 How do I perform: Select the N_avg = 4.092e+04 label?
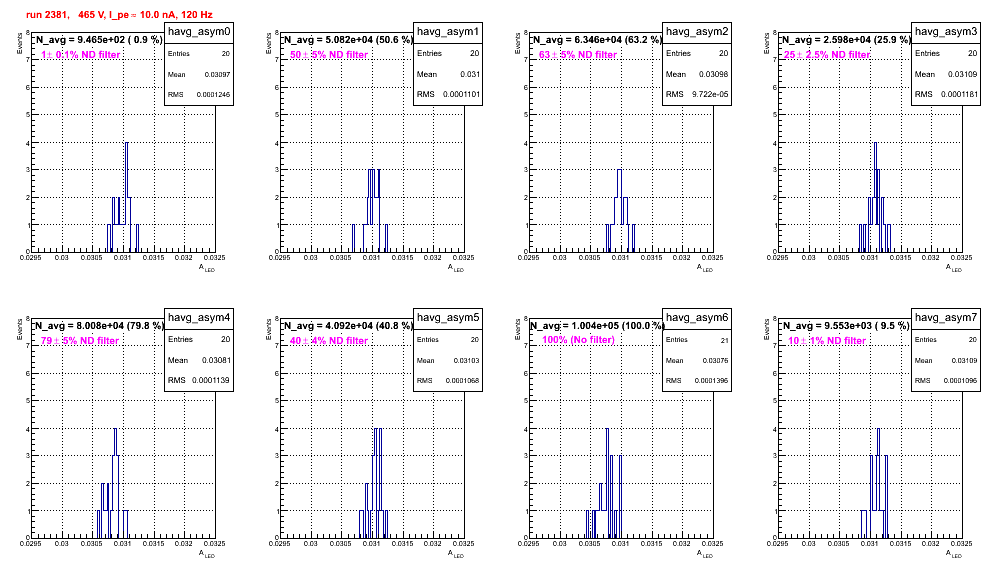click(x=348, y=326)
